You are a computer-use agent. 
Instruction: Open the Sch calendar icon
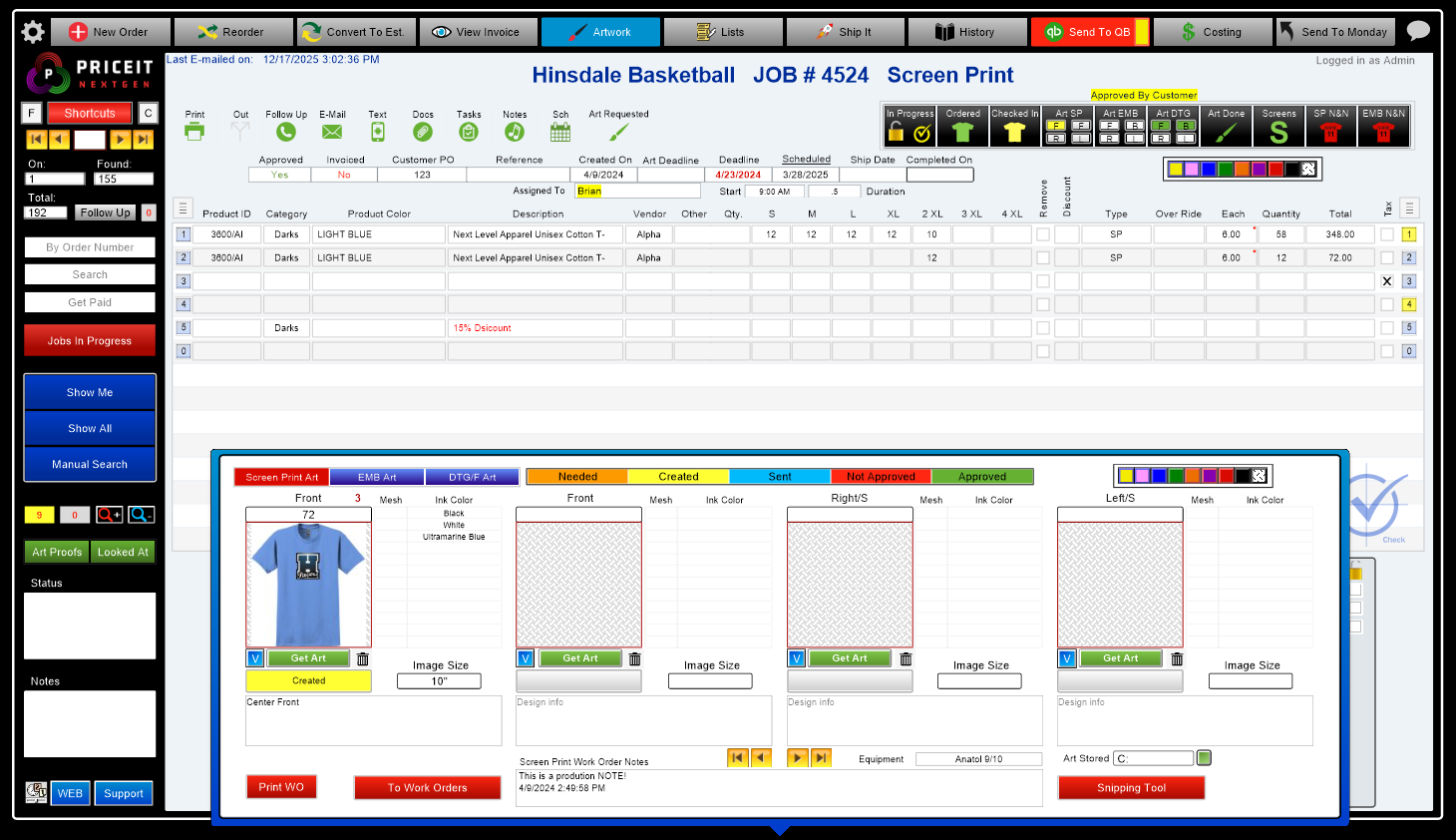tap(559, 130)
